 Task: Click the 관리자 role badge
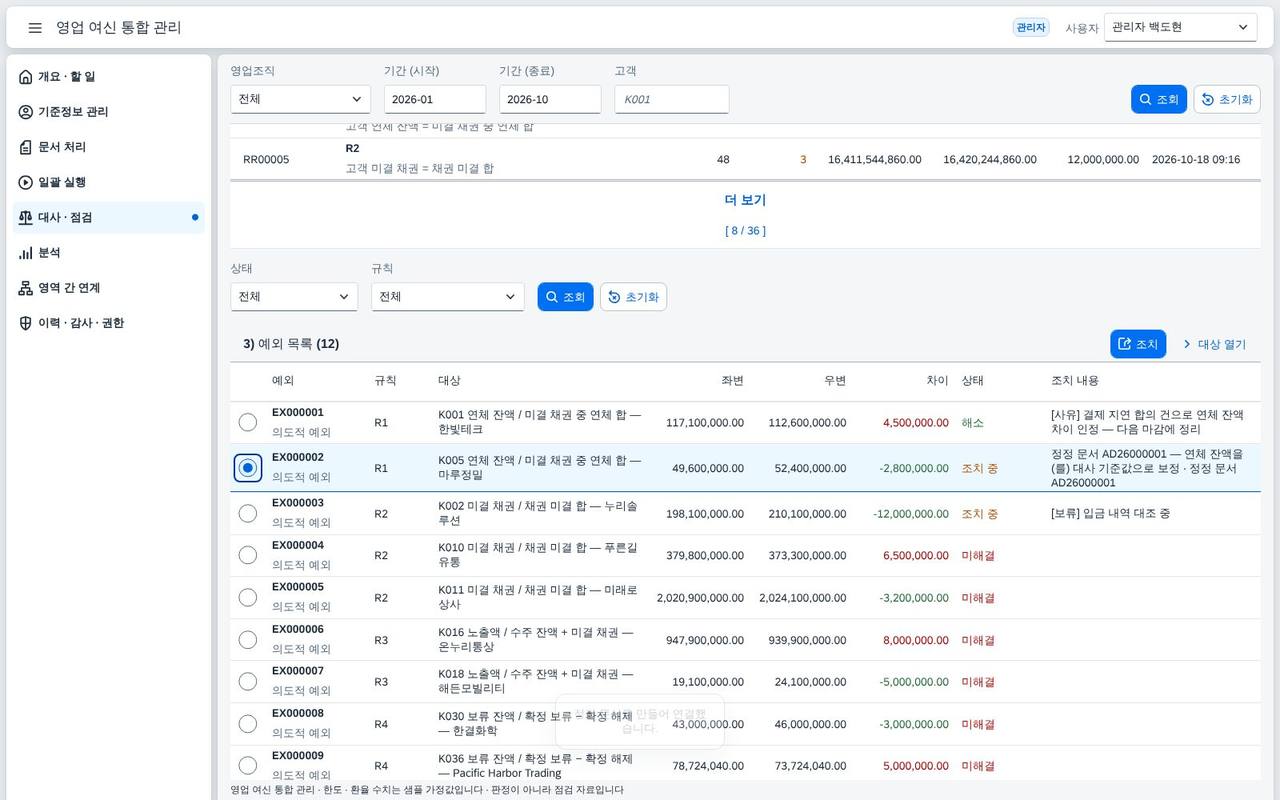(x=1031, y=28)
